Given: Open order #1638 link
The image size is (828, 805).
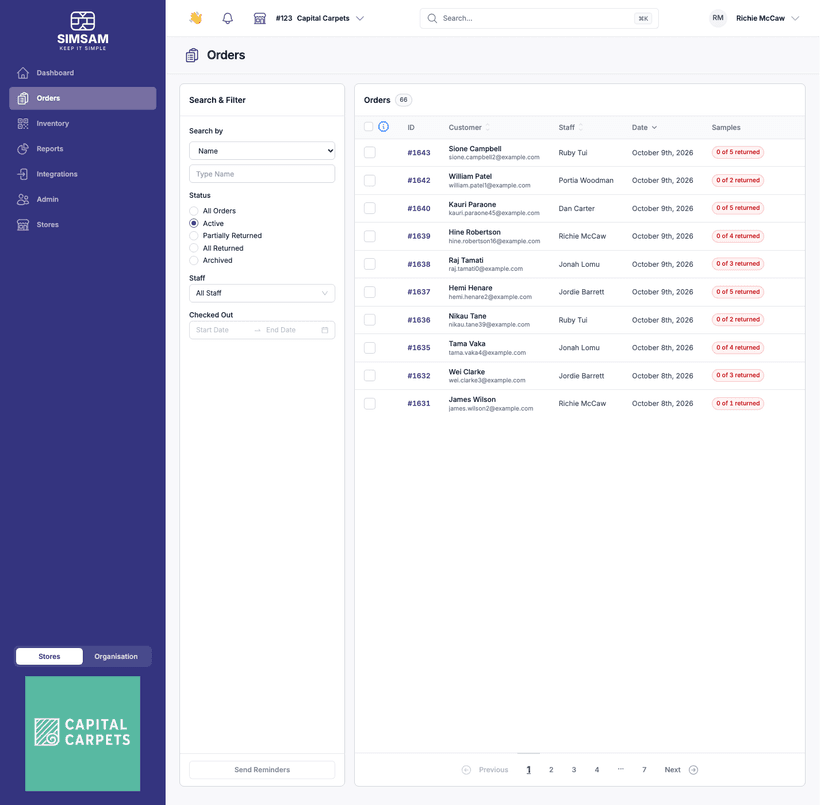Looking at the screenshot, I should (419, 264).
